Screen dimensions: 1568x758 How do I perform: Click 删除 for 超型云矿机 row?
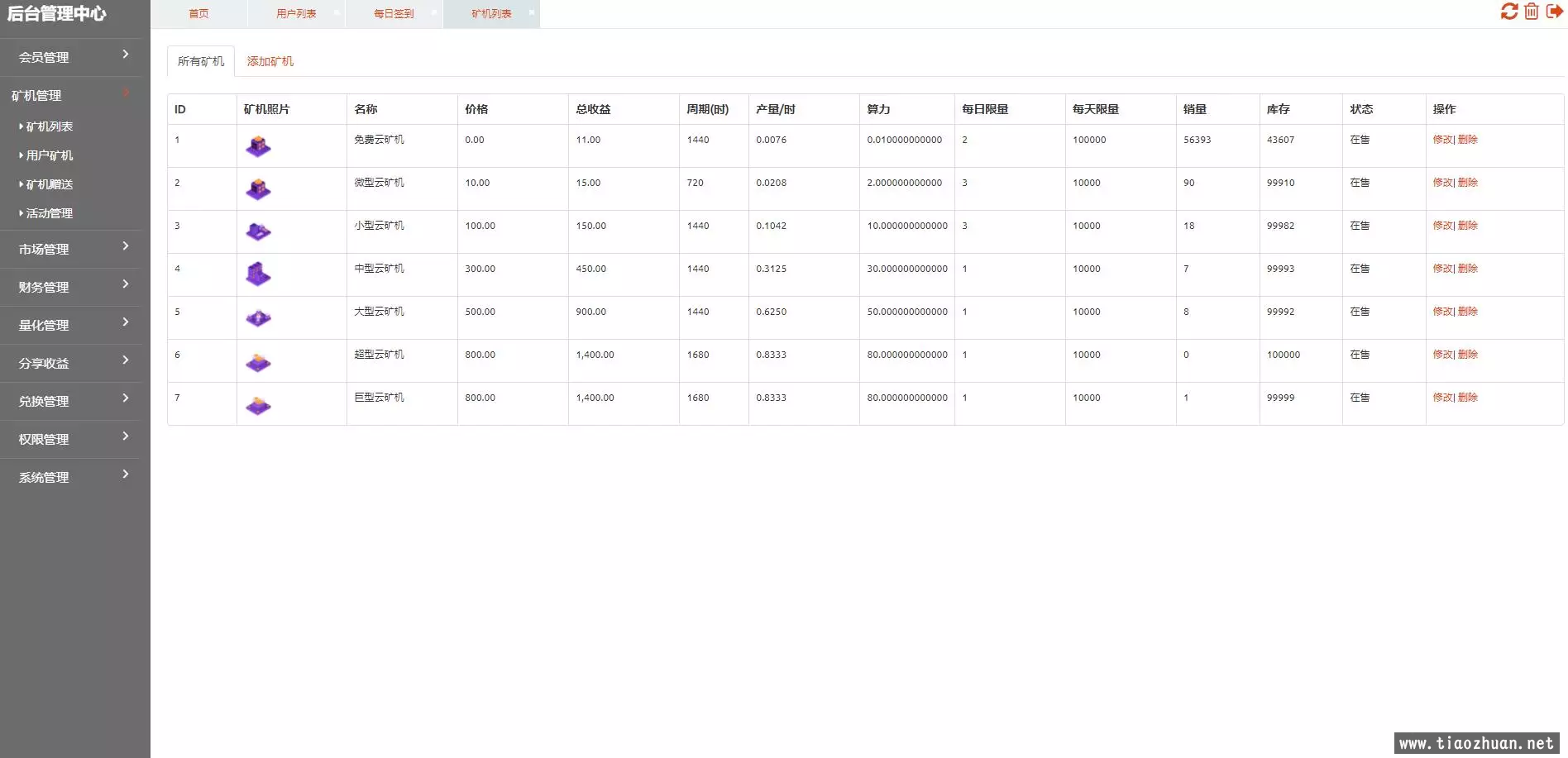tap(1468, 355)
